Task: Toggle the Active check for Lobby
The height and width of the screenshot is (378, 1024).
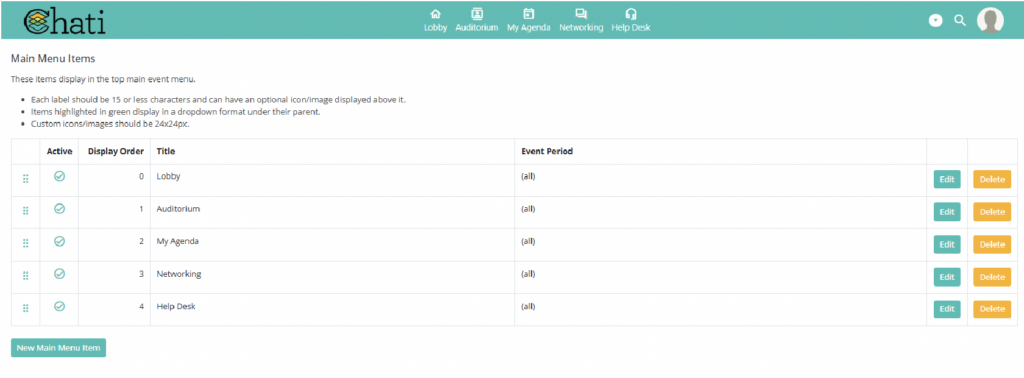Action: (59, 176)
